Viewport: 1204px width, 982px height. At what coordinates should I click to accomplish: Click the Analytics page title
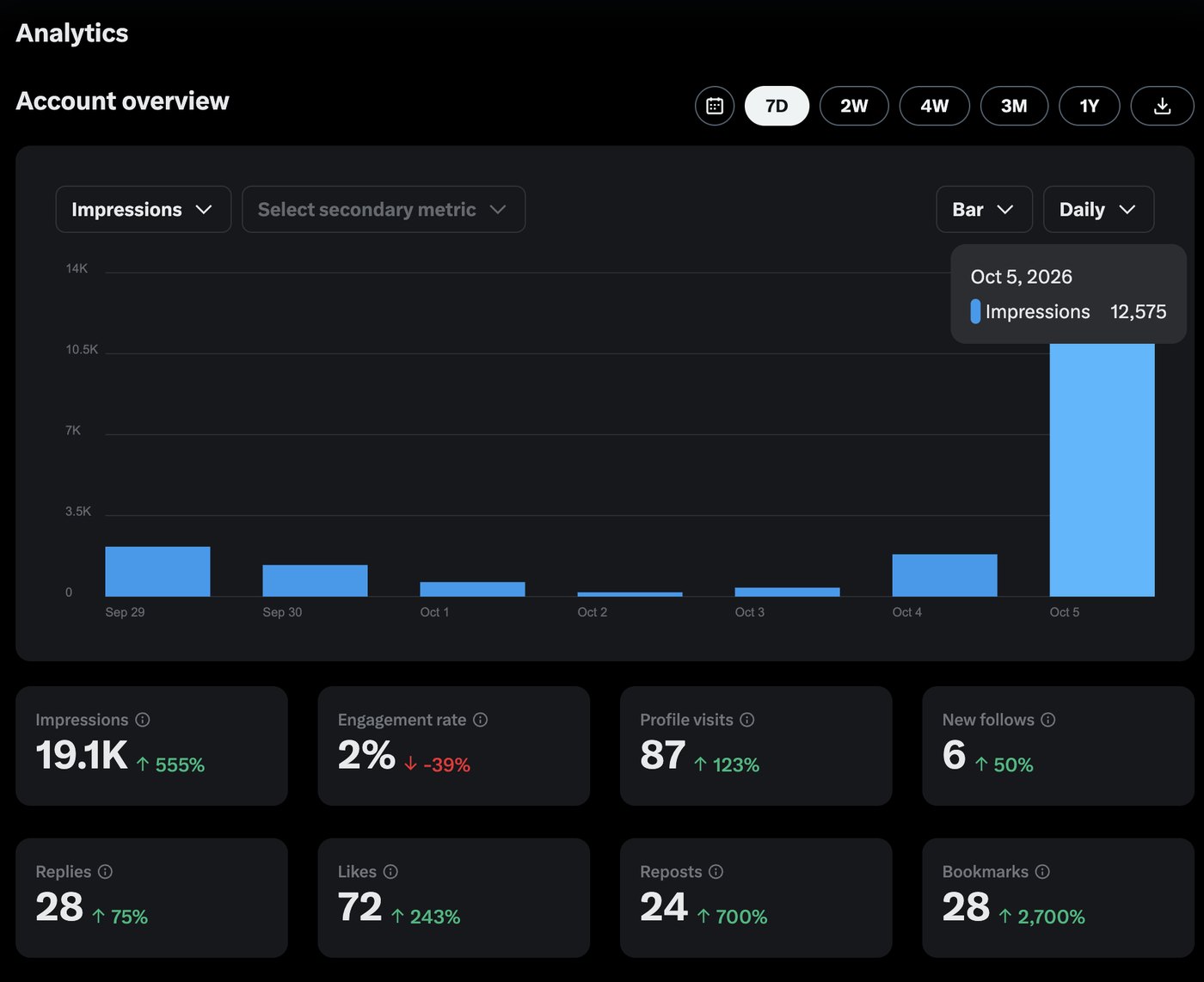coord(72,33)
